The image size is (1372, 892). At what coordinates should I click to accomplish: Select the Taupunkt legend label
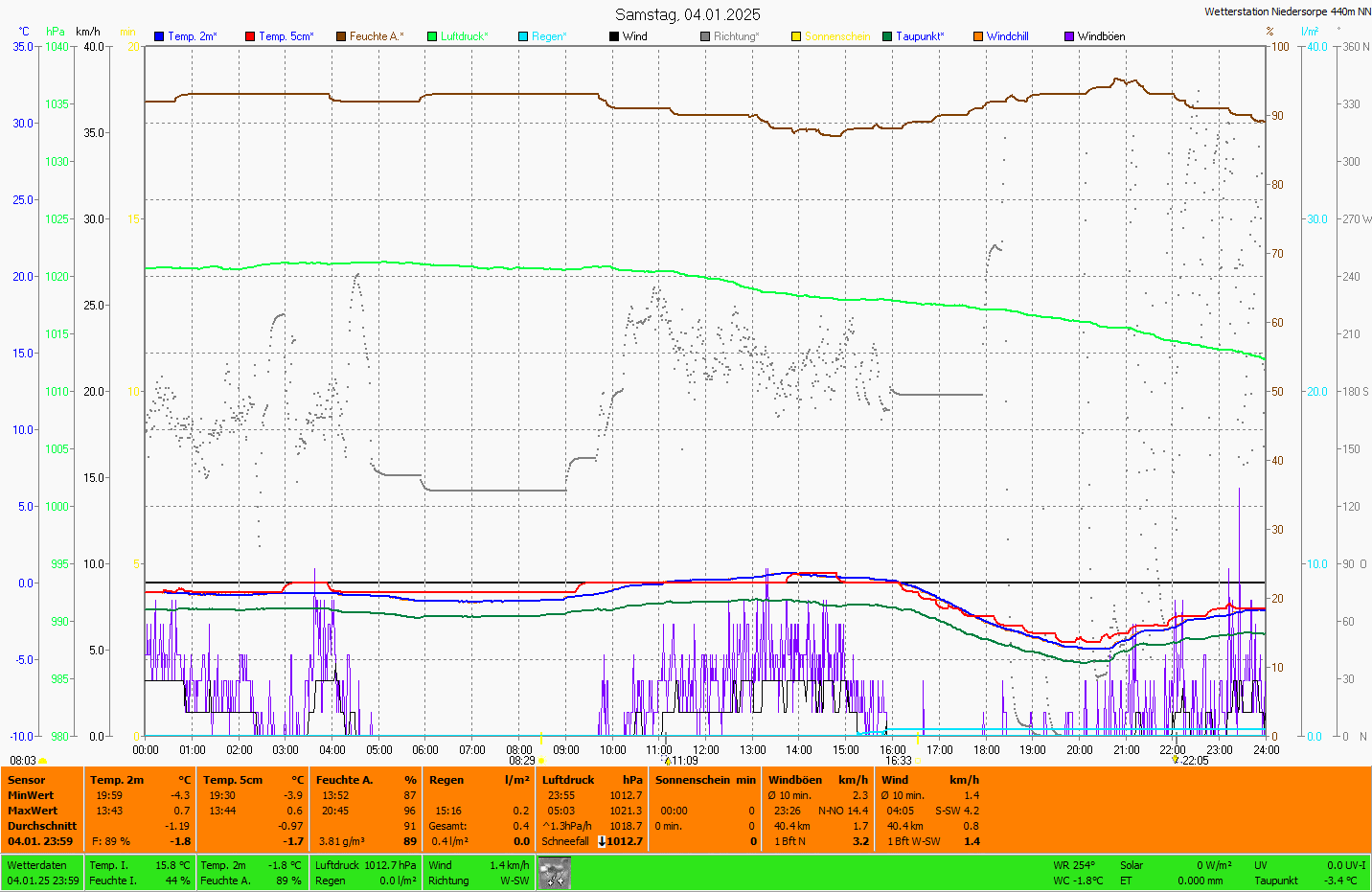[919, 36]
